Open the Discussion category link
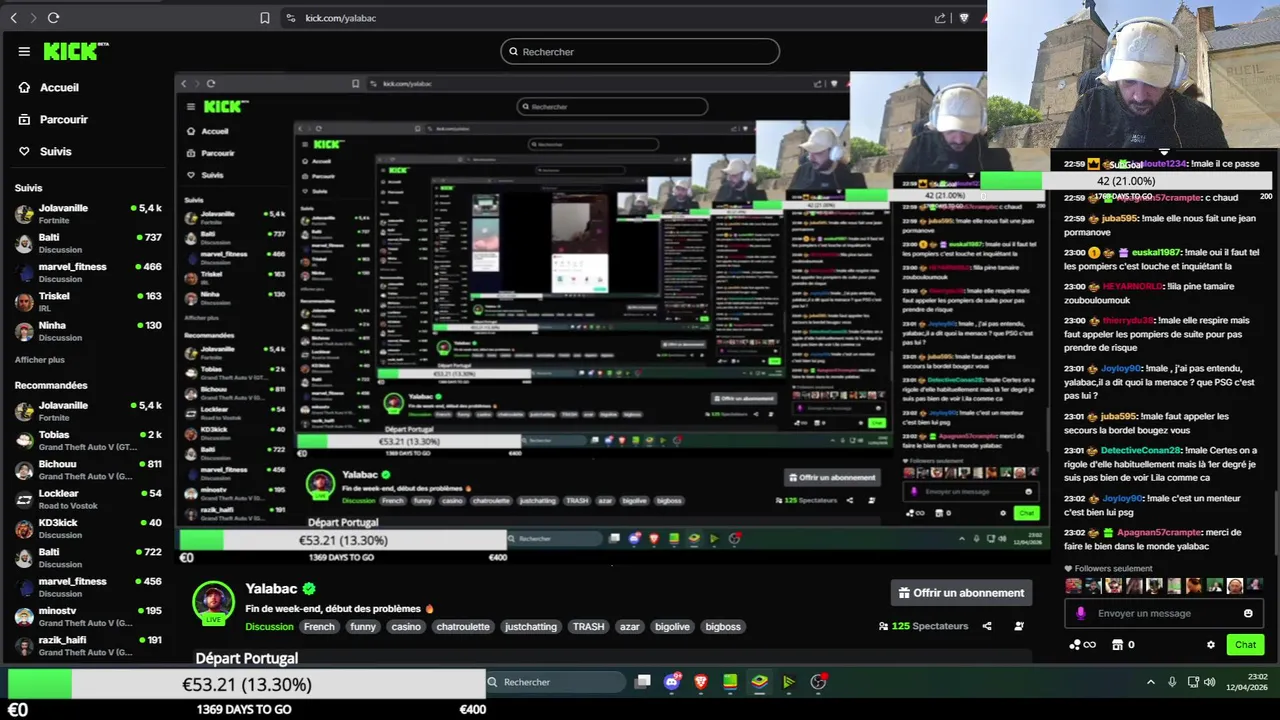 click(x=269, y=627)
